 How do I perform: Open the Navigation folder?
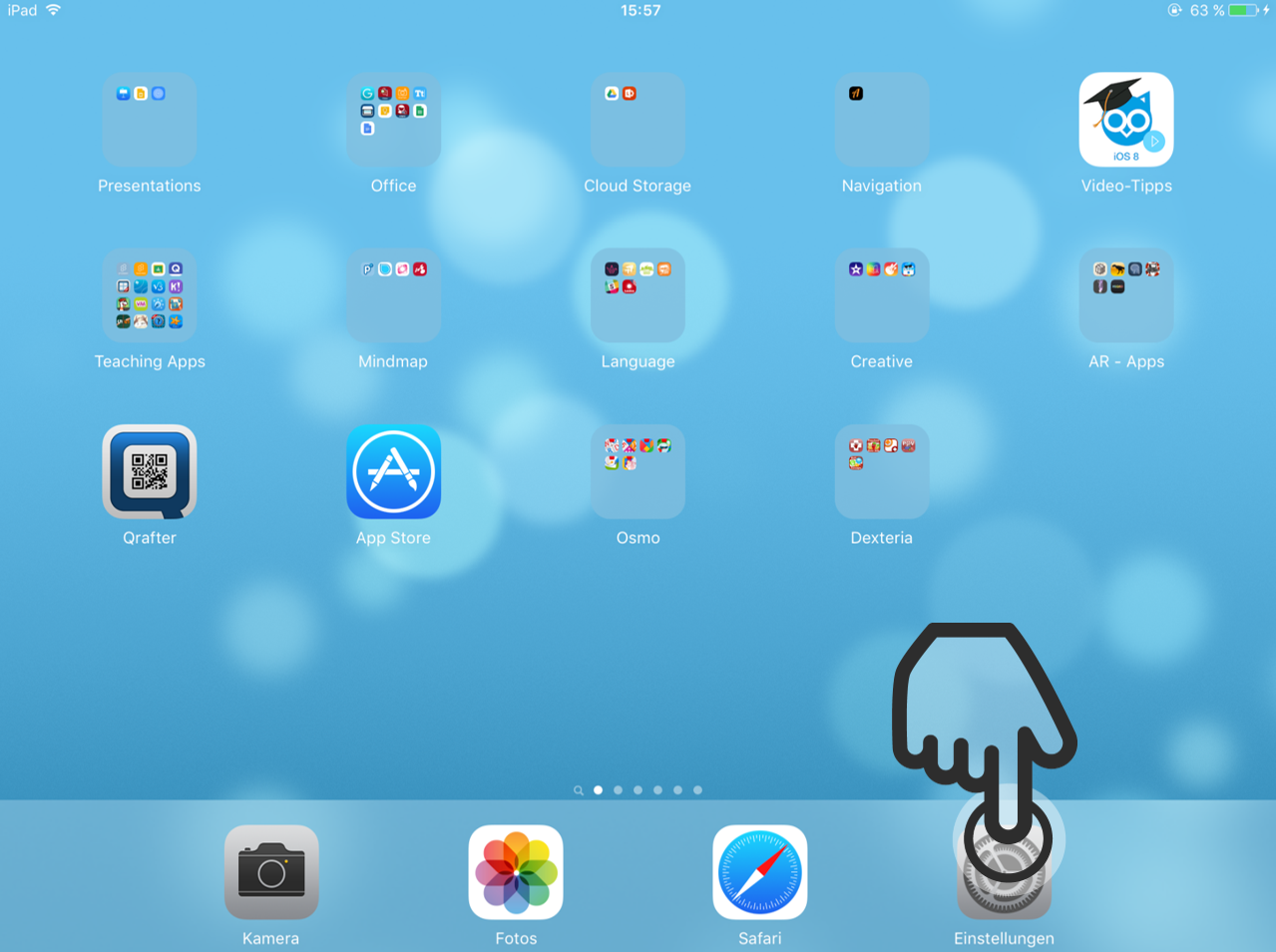pyautogui.click(x=882, y=120)
